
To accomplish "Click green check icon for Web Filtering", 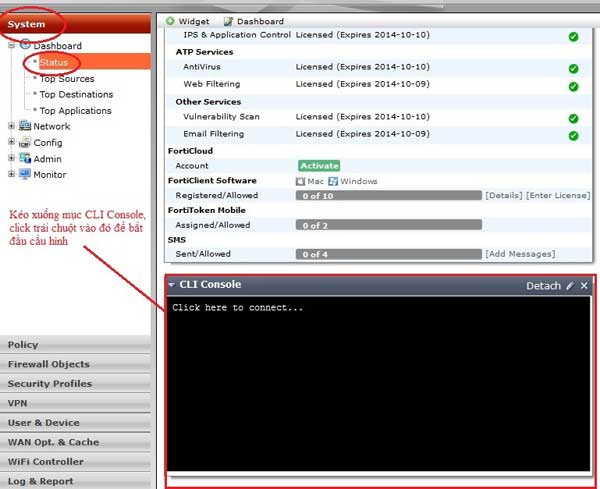I will (x=573, y=86).
